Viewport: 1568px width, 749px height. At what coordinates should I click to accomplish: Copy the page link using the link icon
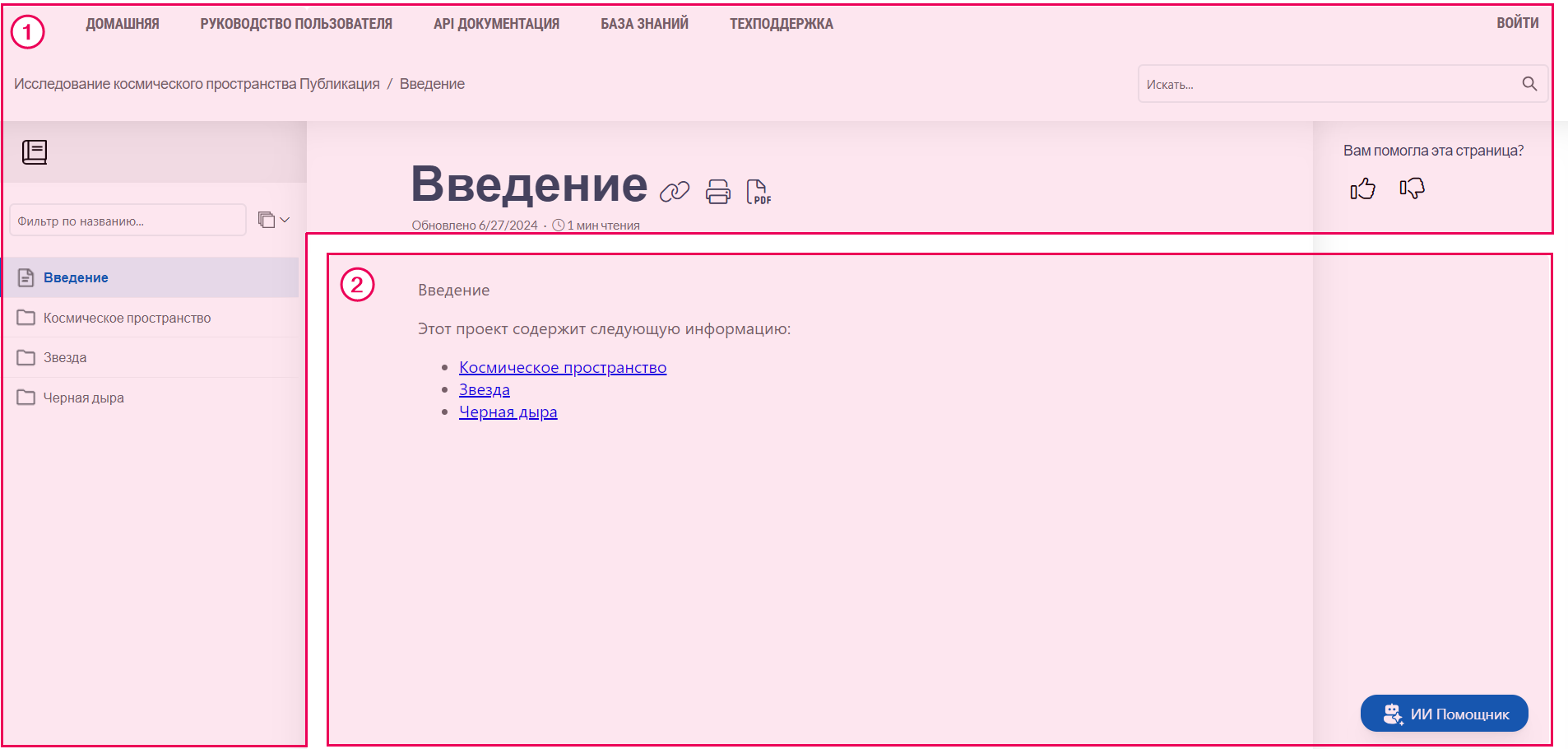pos(675,191)
